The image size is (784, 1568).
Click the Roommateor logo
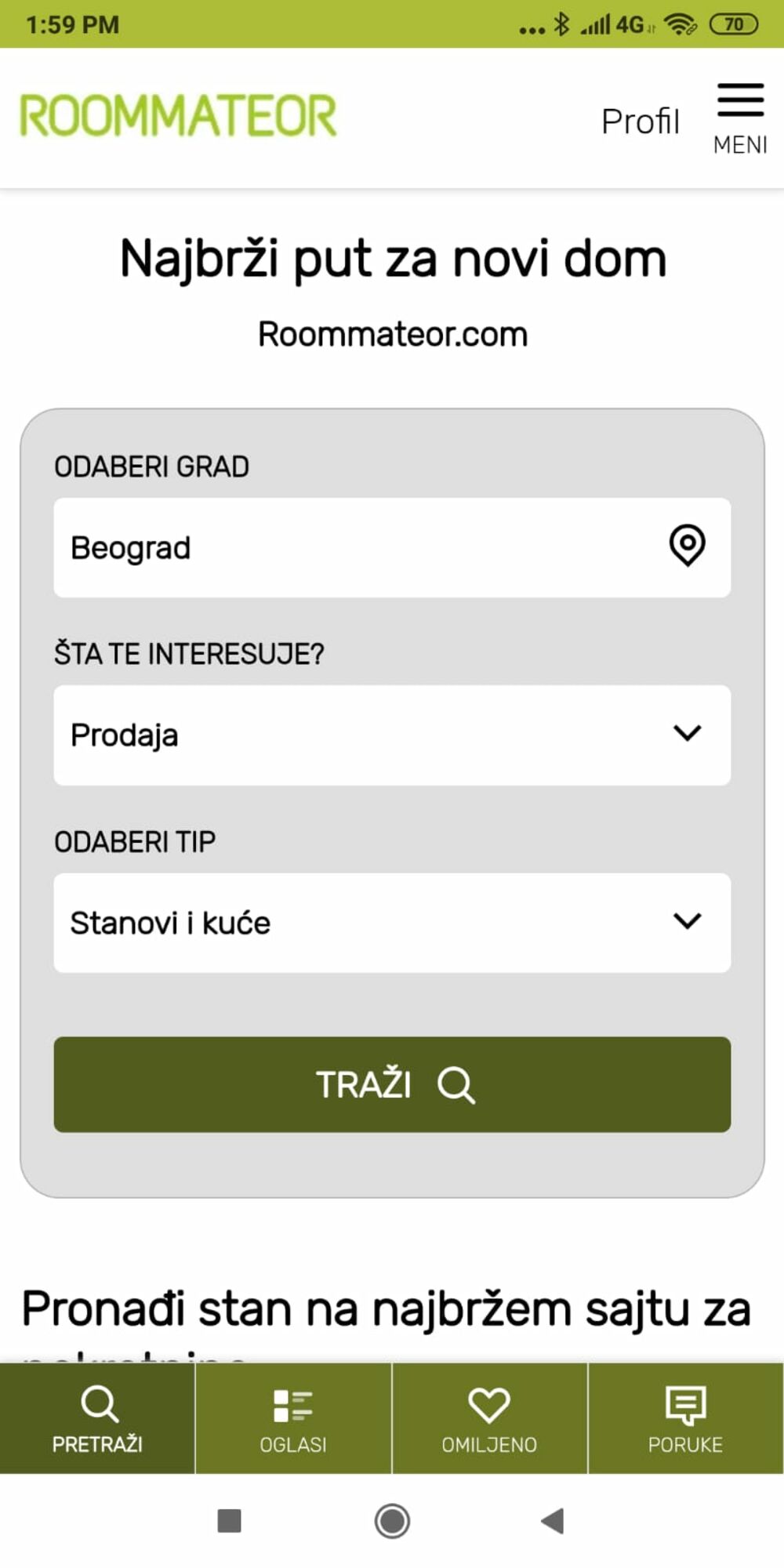179,116
